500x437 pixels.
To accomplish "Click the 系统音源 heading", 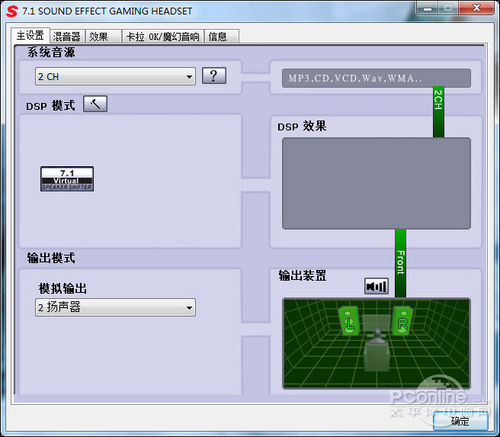I will coord(51,52).
